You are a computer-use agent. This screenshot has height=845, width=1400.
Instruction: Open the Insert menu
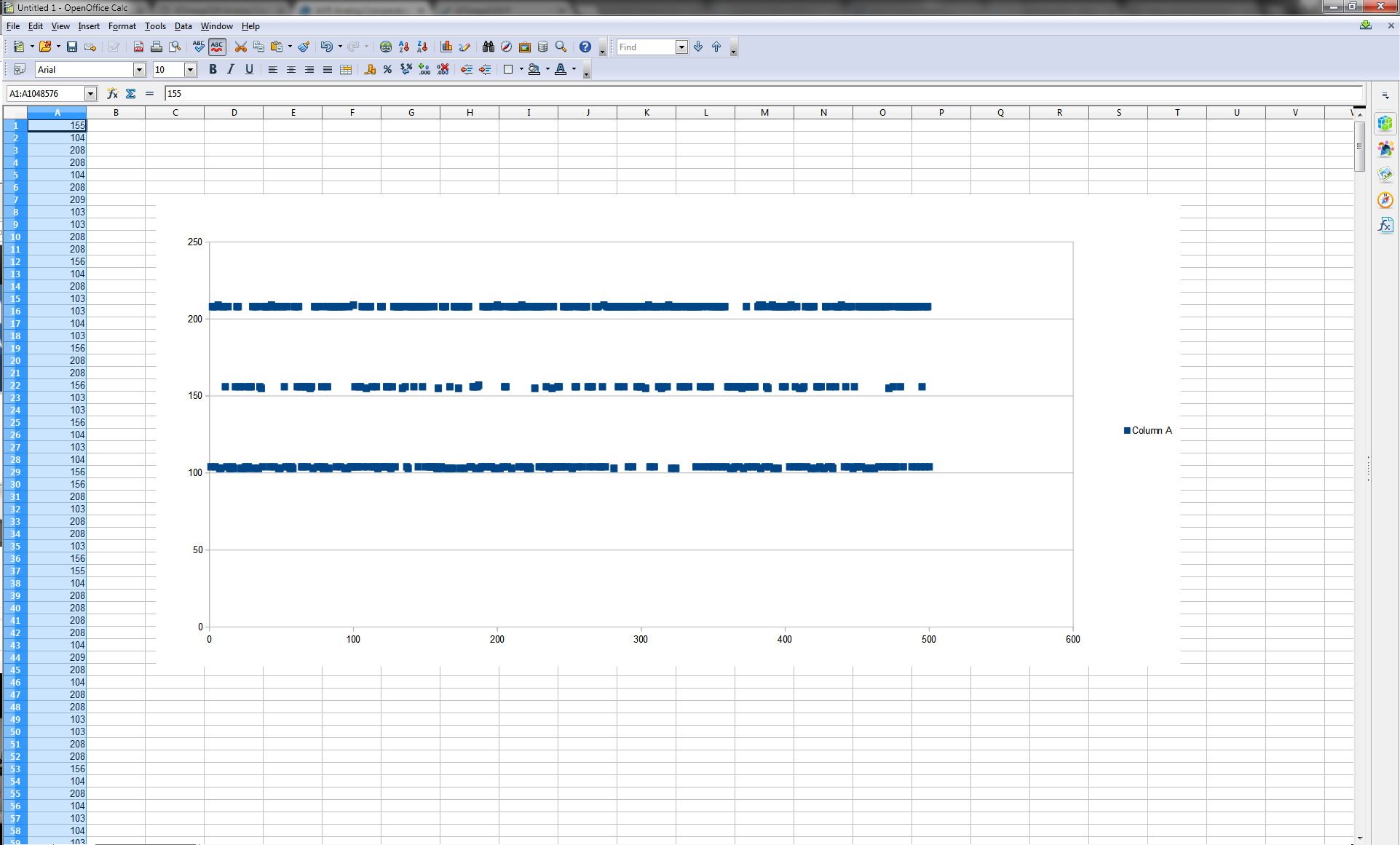pyautogui.click(x=89, y=26)
